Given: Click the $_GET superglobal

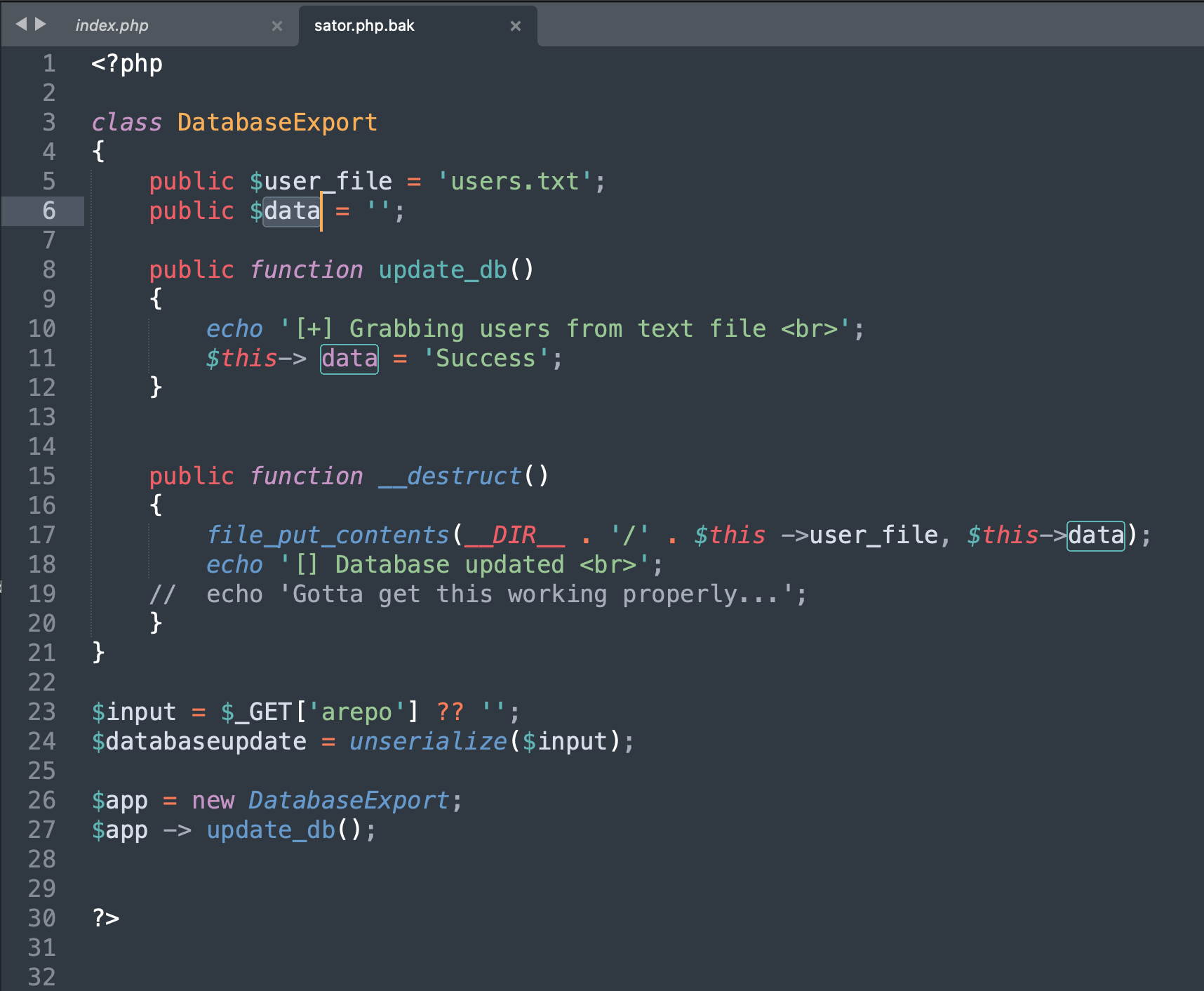Looking at the screenshot, I should click(256, 712).
